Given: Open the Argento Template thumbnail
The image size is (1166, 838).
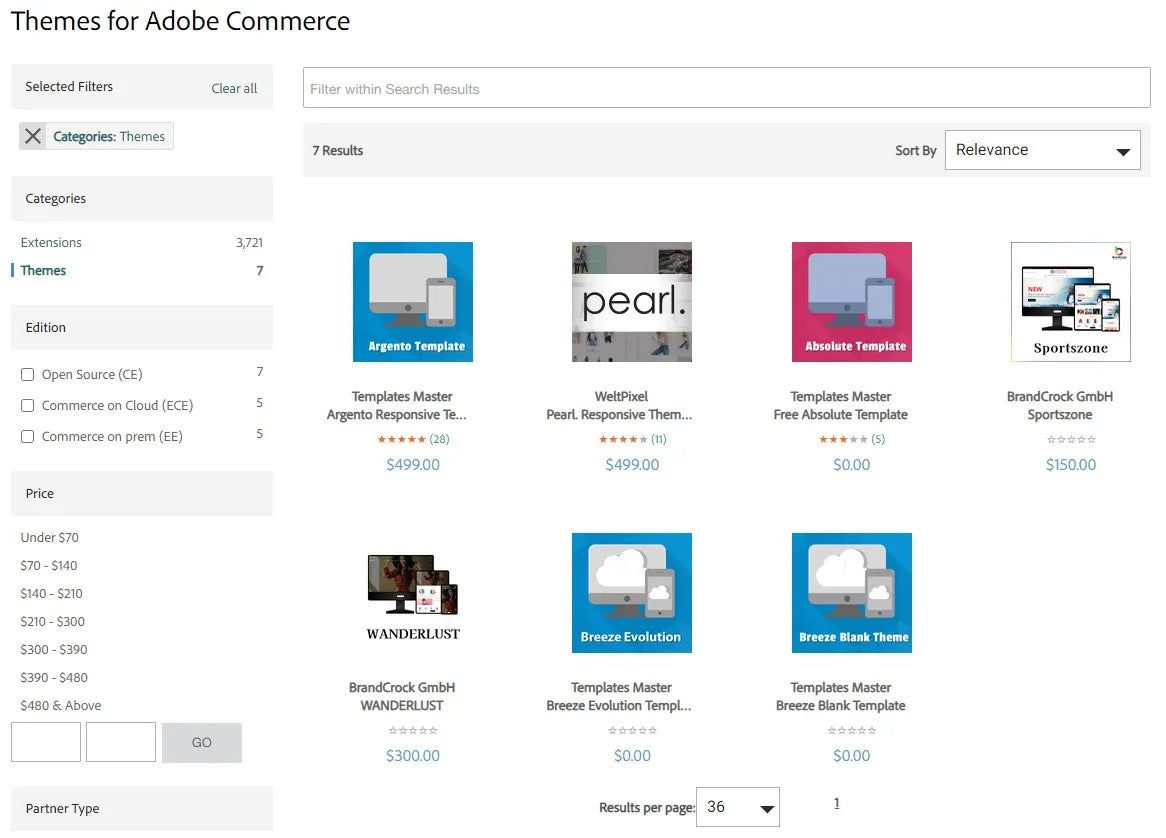Looking at the screenshot, I should [x=413, y=302].
